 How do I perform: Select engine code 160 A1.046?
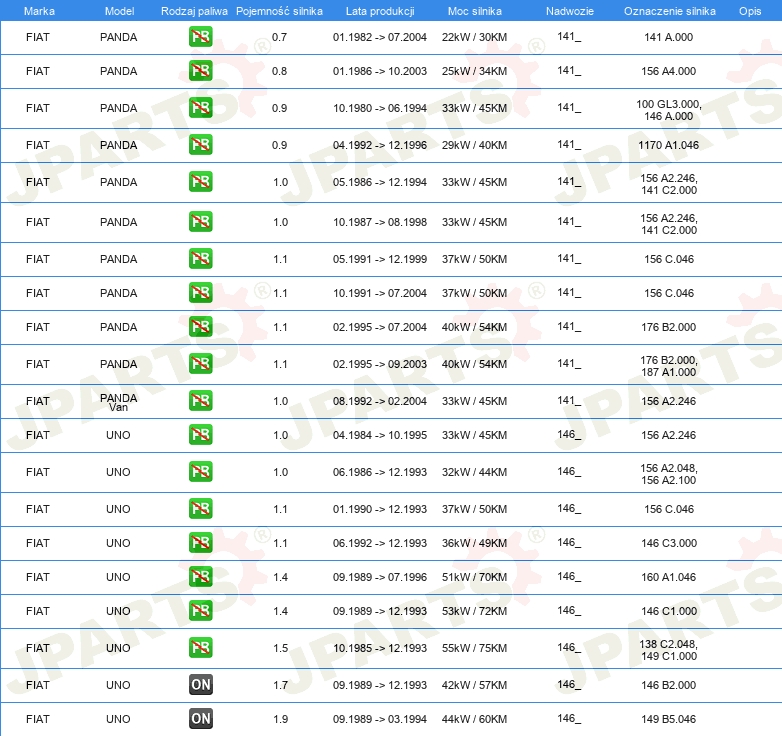[669, 577]
